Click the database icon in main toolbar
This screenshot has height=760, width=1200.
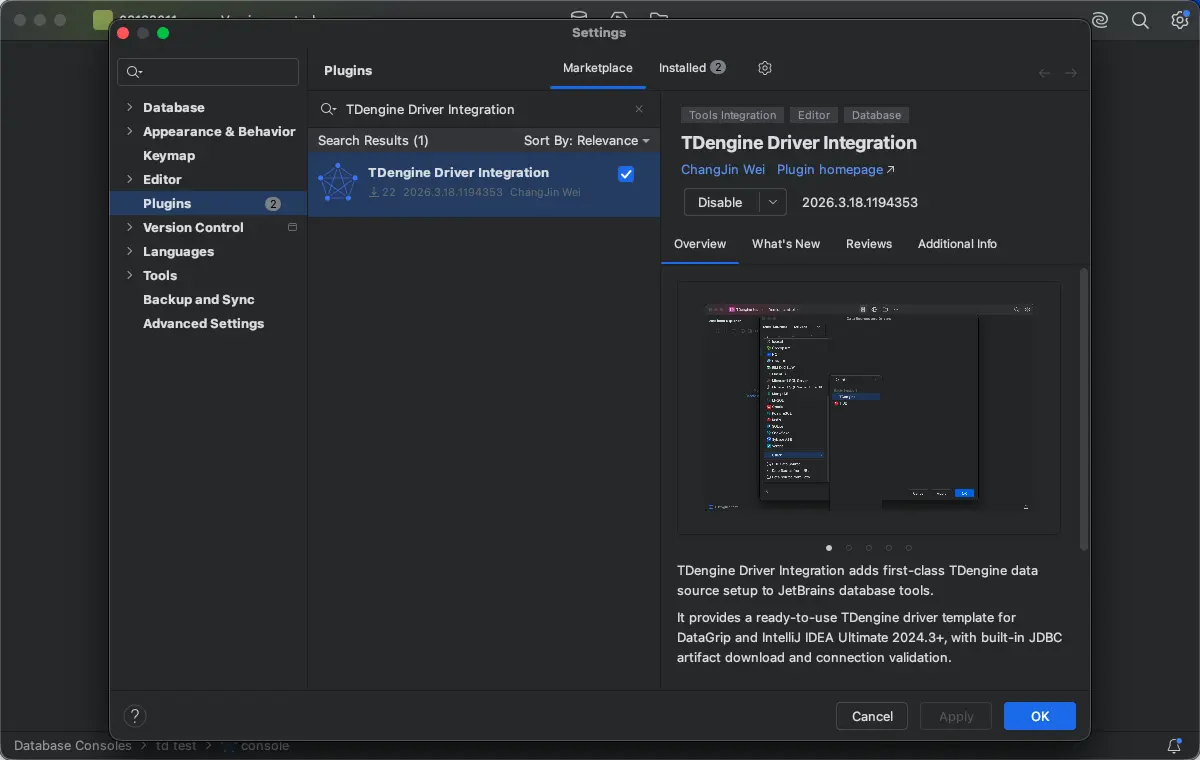[579, 15]
